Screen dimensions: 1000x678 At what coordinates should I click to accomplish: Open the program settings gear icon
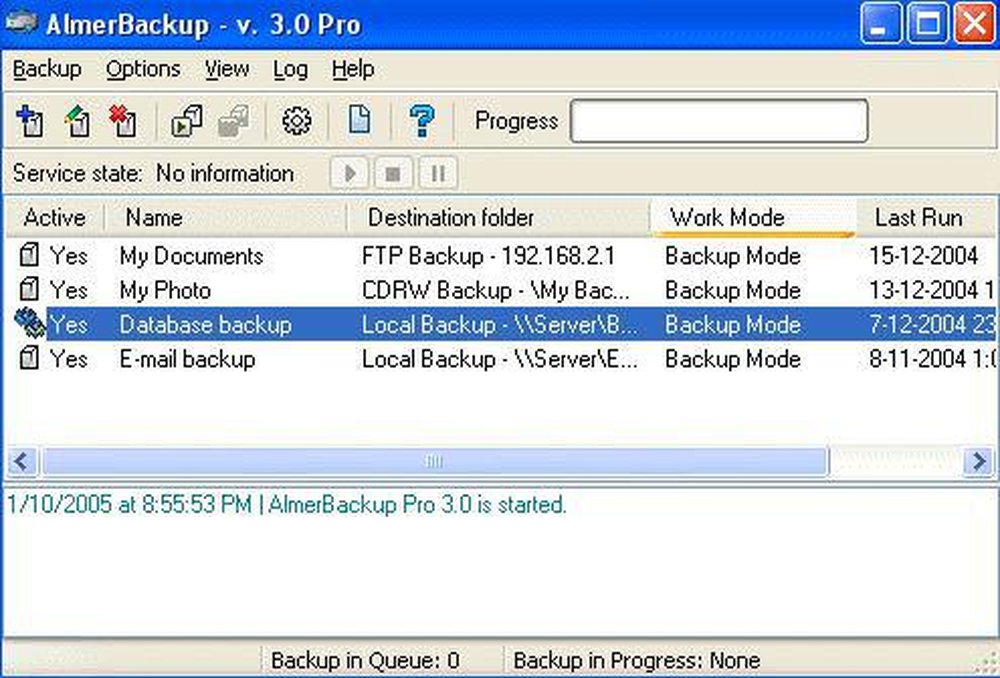click(x=295, y=120)
